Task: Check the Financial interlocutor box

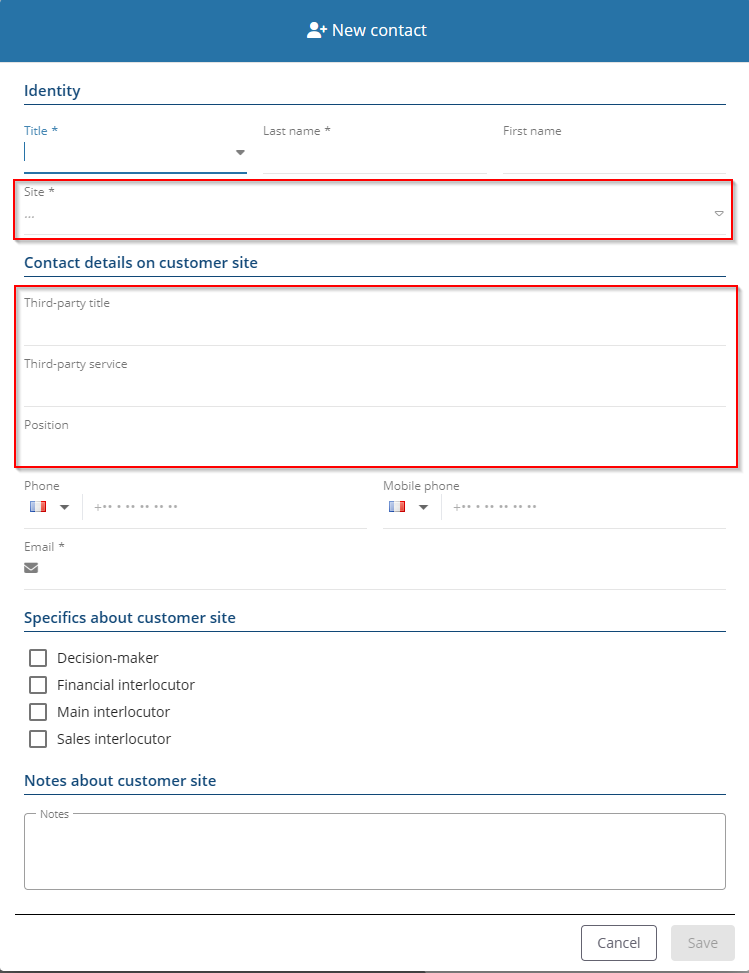Action: pyautogui.click(x=38, y=685)
